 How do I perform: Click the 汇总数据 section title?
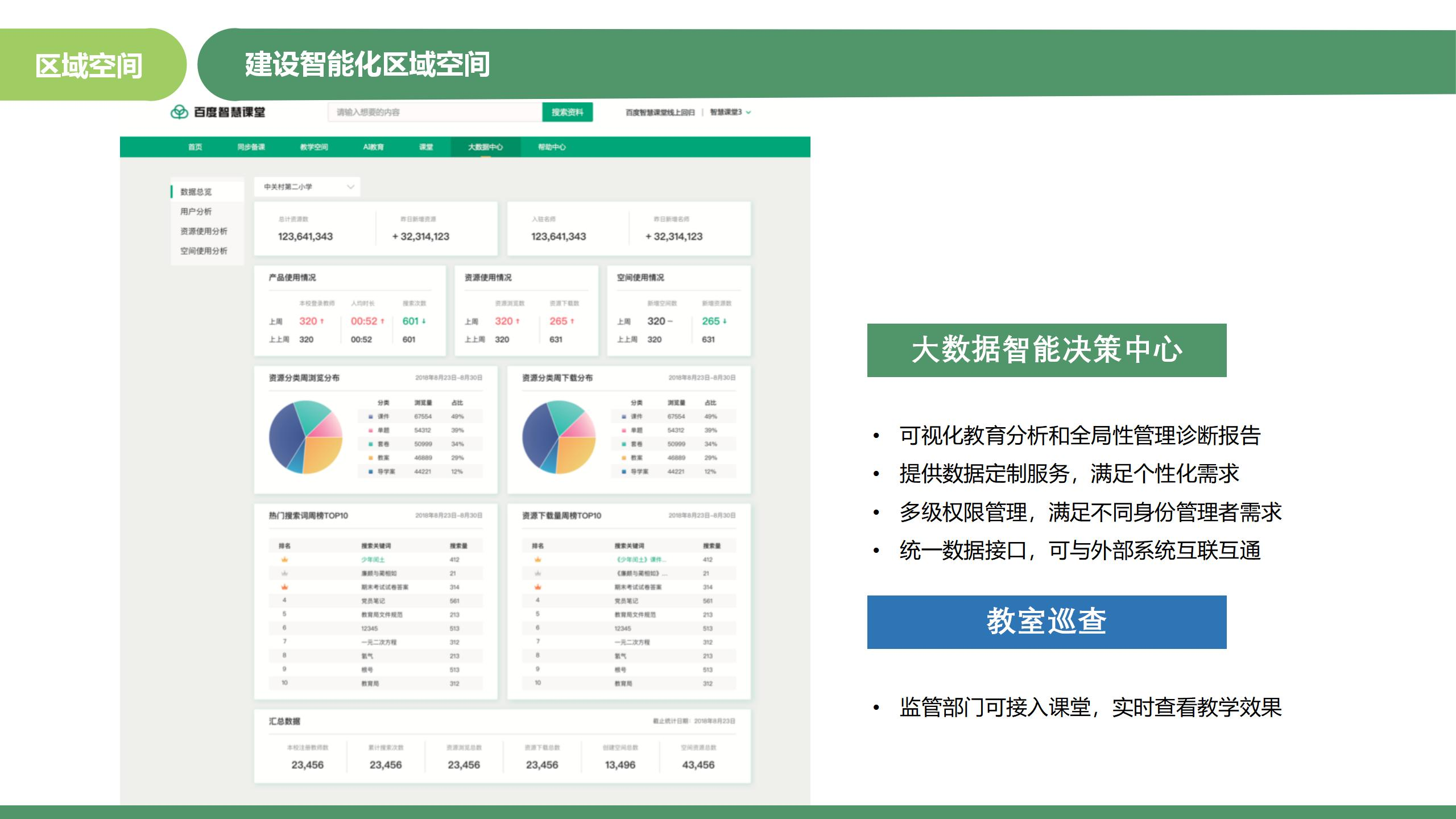pos(284,721)
